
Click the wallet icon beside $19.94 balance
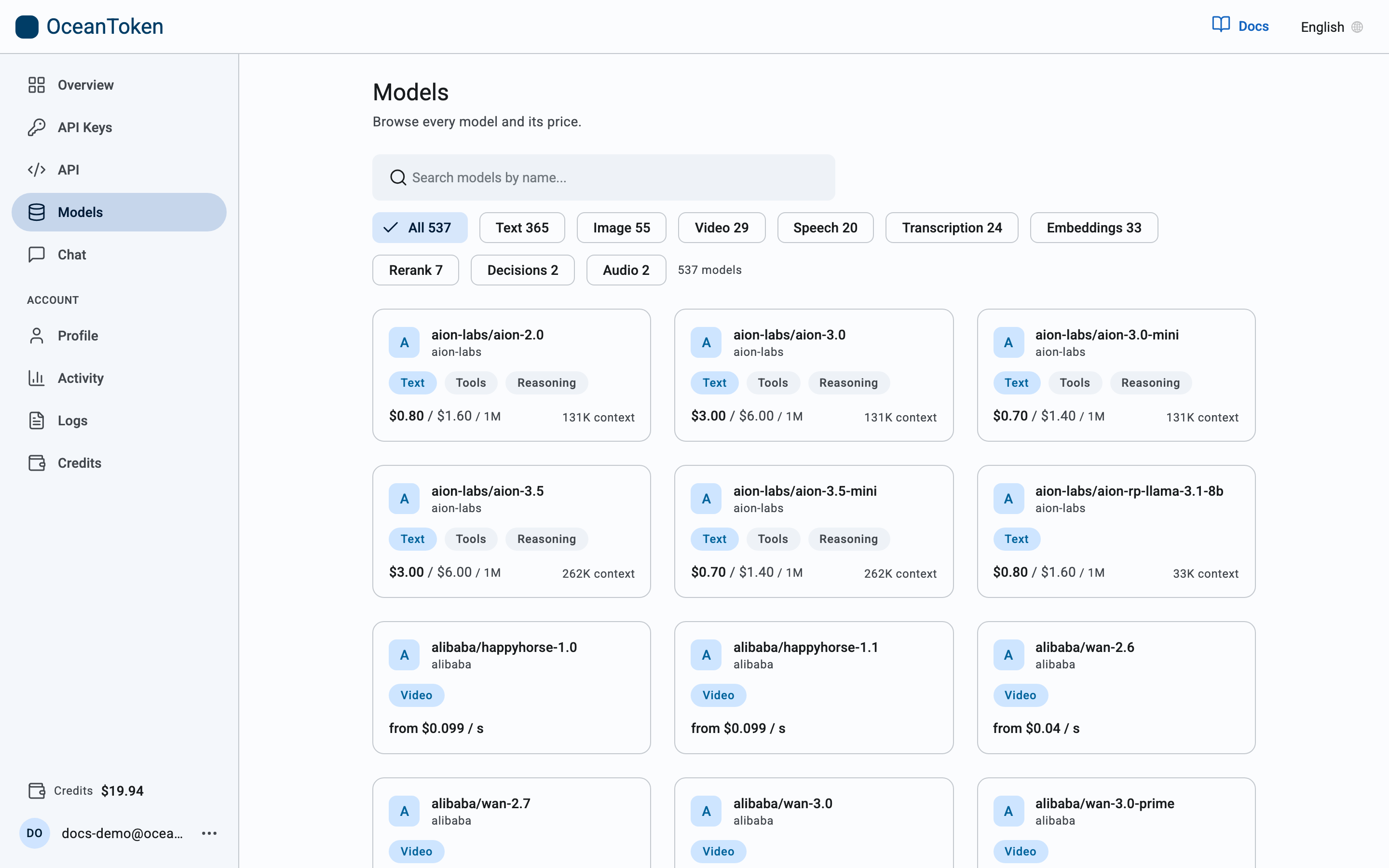[37, 790]
